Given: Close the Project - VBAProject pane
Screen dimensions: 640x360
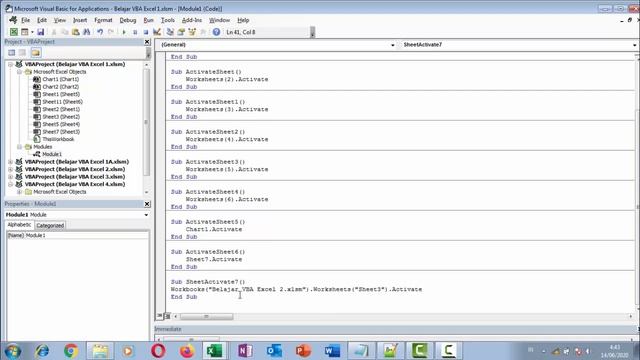Looking at the screenshot, I should [x=147, y=42].
